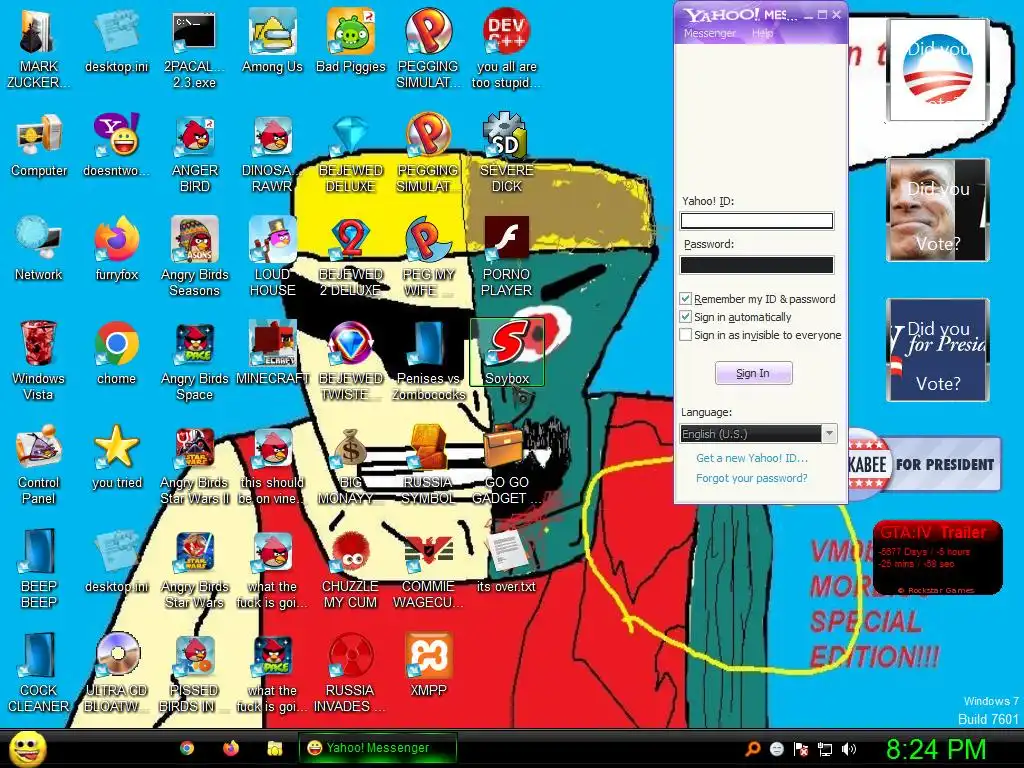The width and height of the screenshot is (1024, 768).
Task: Open the furryfox Firefox shortcut
Action: (116, 250)
